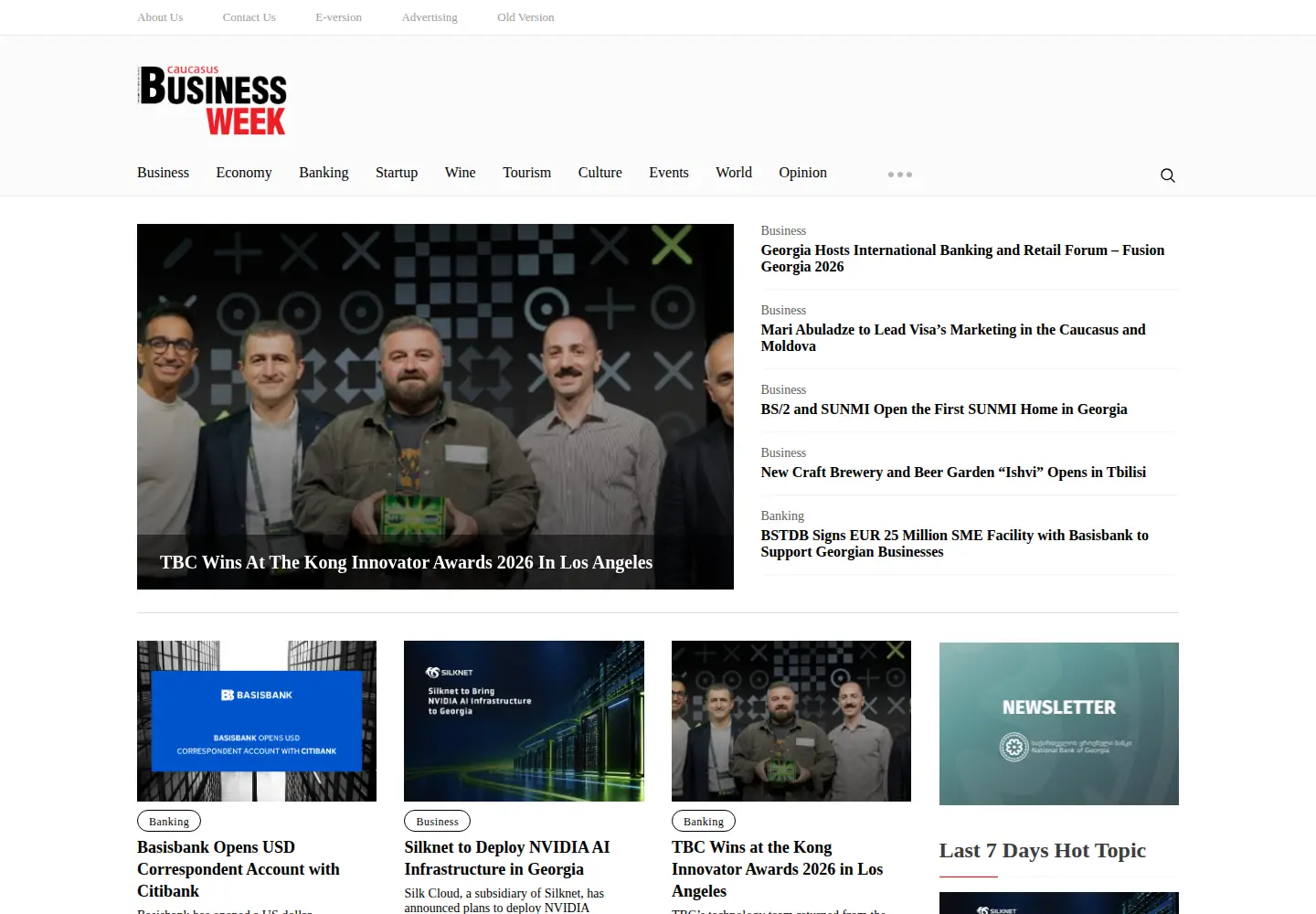Click the hero caption TBC Wins At The Kong
The image size is (1316, 914).
(406, 562)
